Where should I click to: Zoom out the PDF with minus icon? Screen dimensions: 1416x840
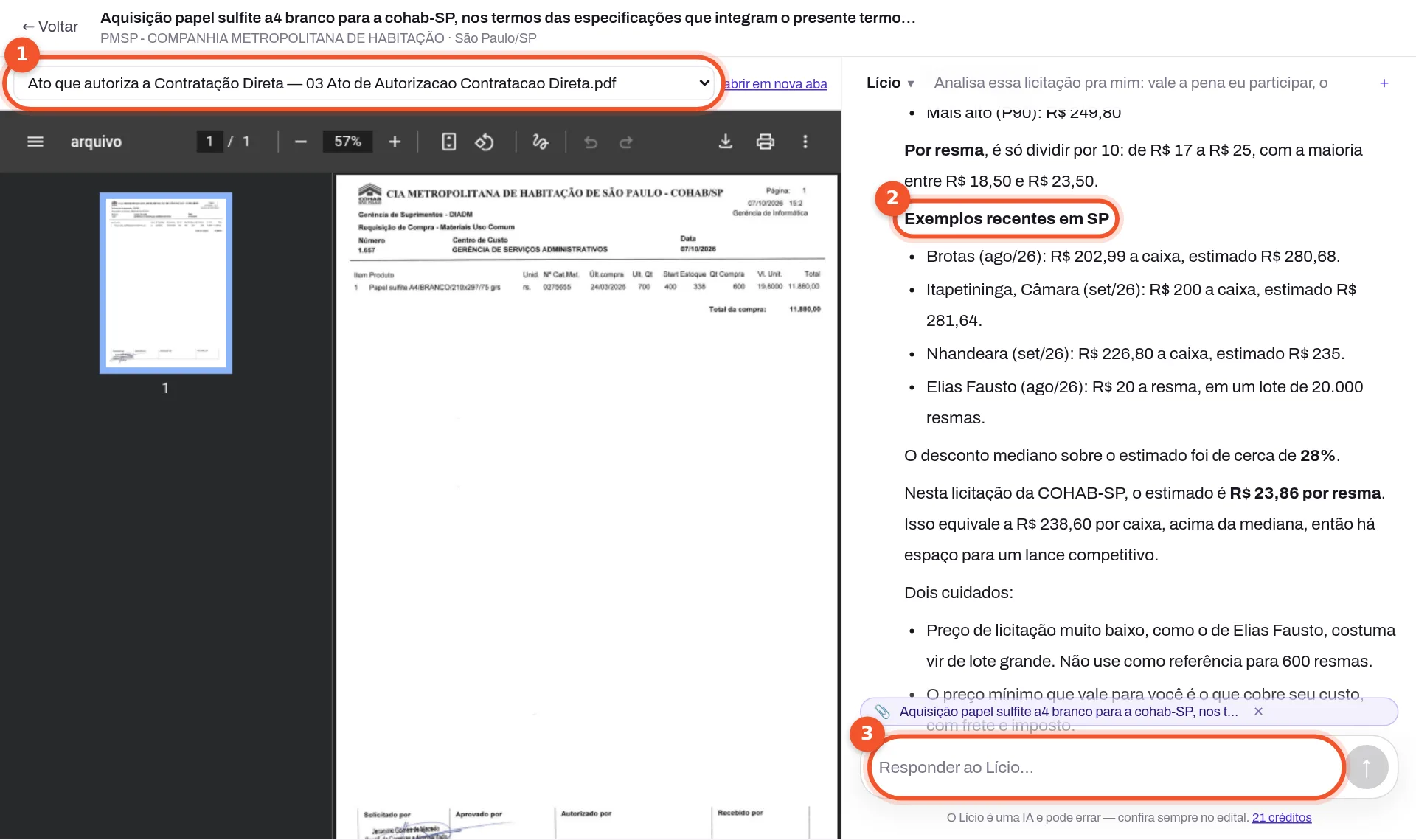(300, 142)
